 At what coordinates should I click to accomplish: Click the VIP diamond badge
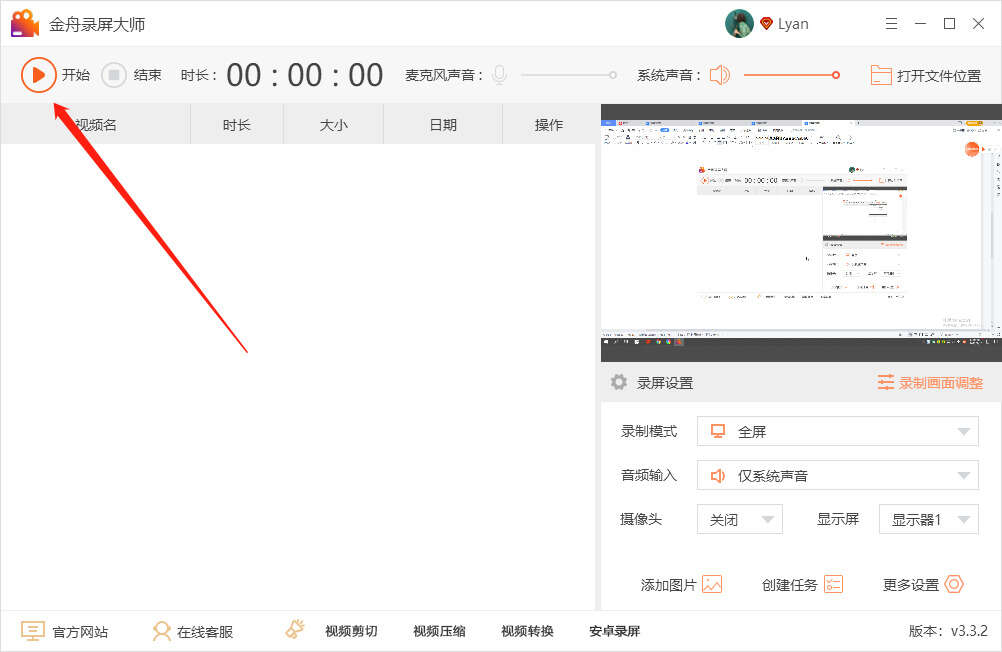766,24
